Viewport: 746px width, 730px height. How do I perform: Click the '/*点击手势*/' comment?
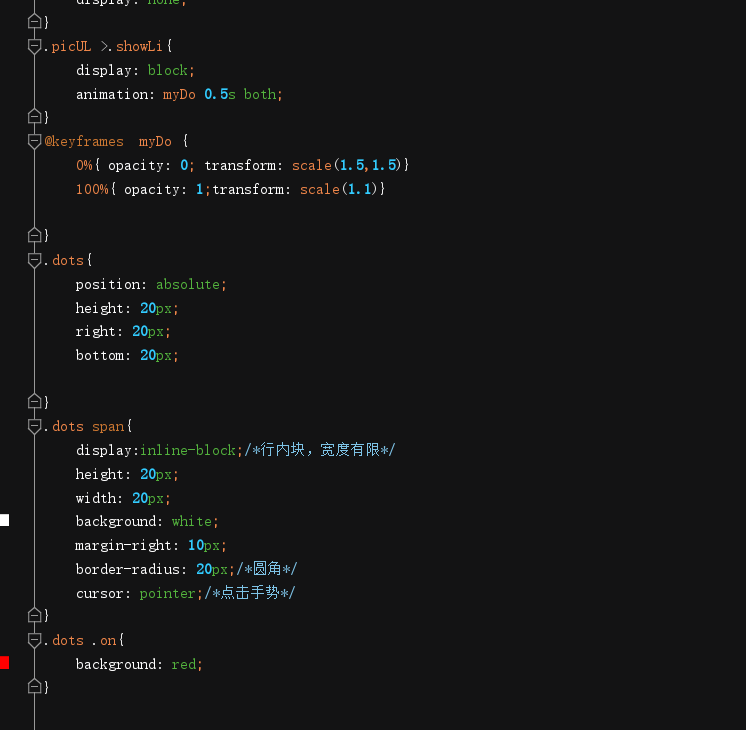coord(250,593)
